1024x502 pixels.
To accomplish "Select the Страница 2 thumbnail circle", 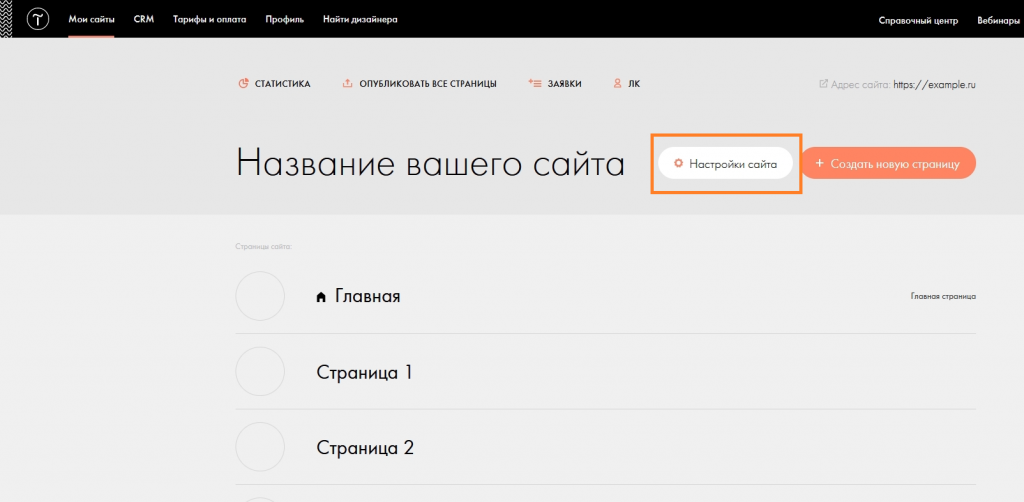I will pos(260,447).
